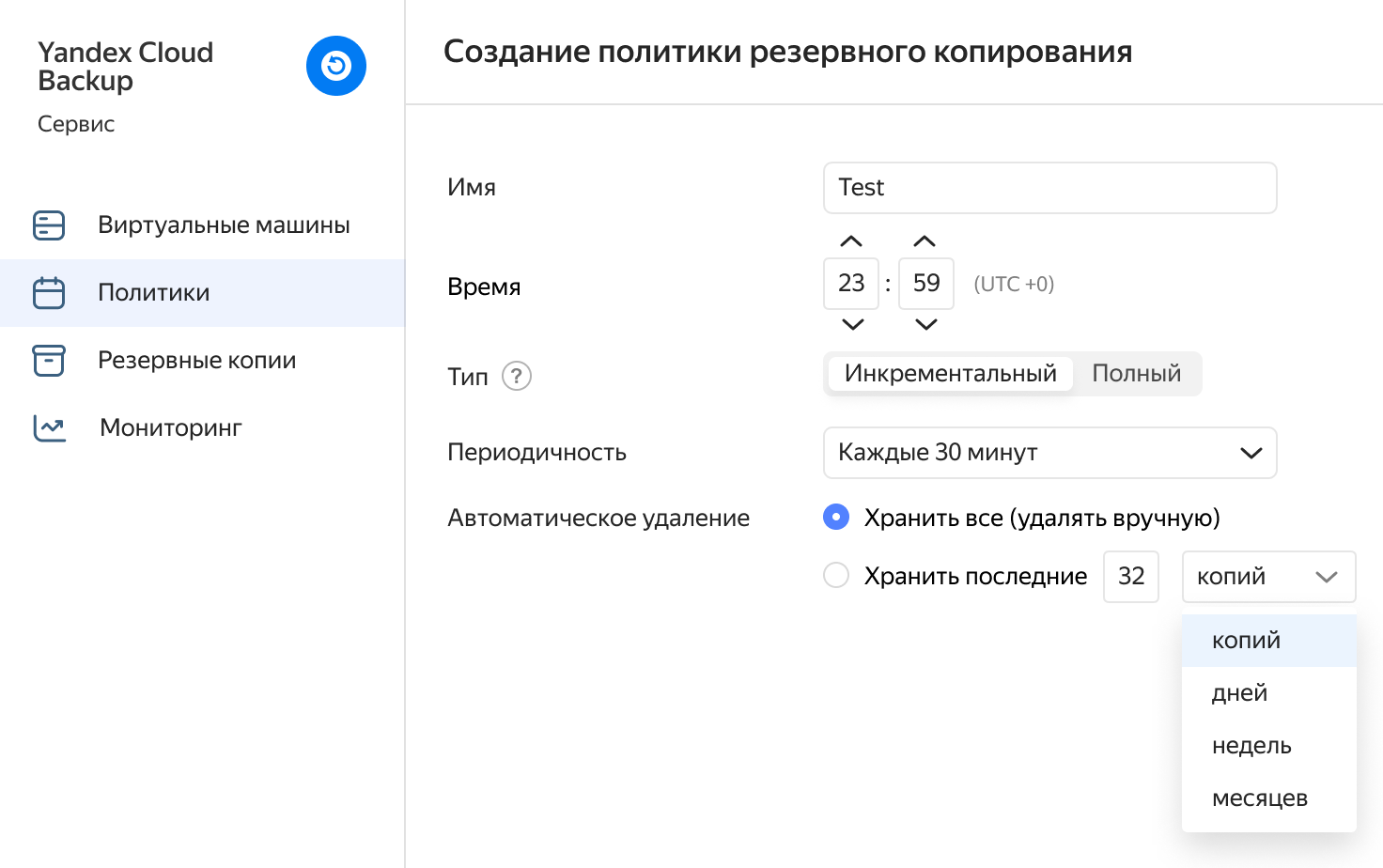Select Хранить все (удалять вручную) radio

point(836,518)
